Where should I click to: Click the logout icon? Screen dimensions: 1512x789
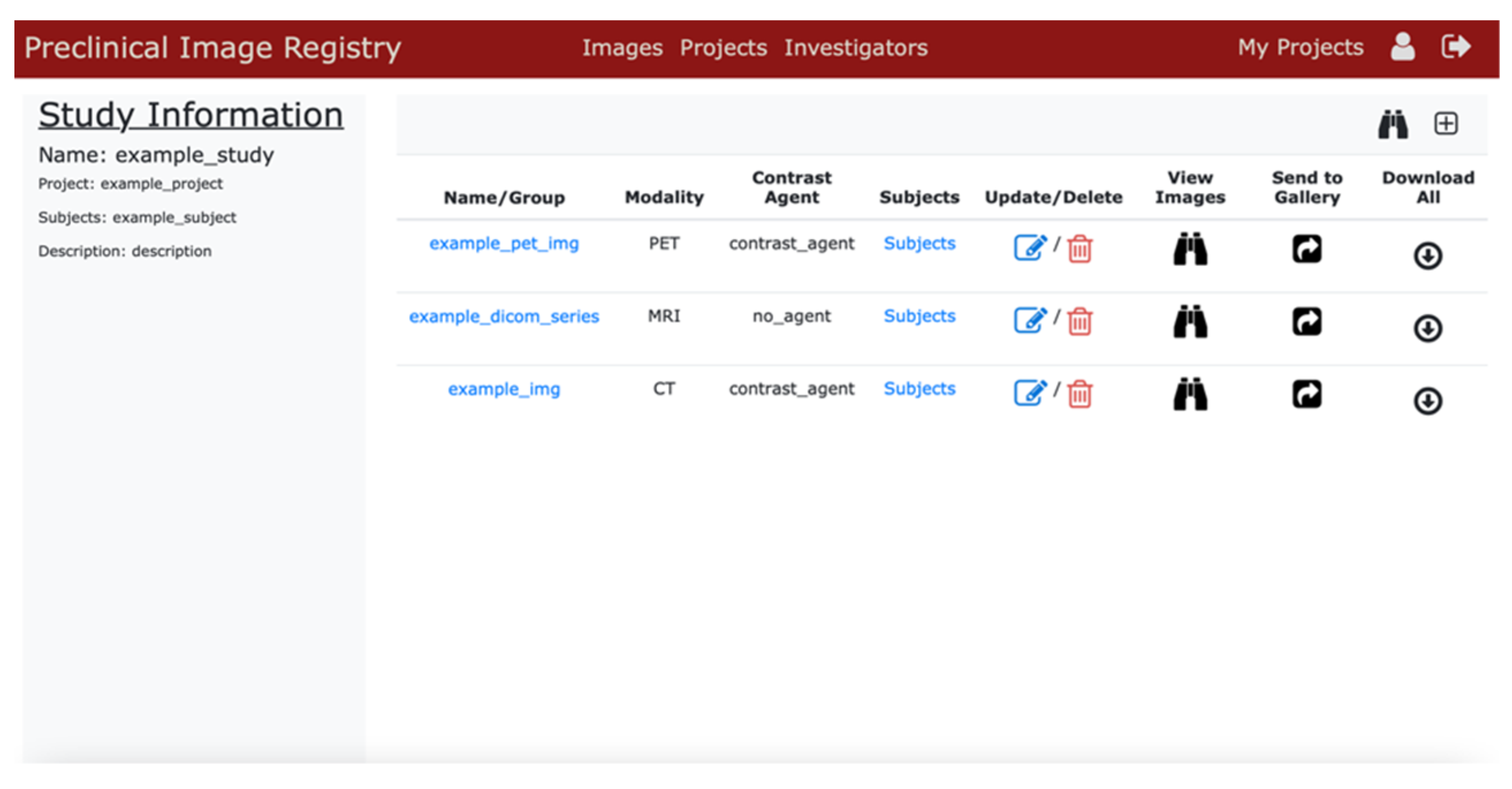coord(1456,47)
